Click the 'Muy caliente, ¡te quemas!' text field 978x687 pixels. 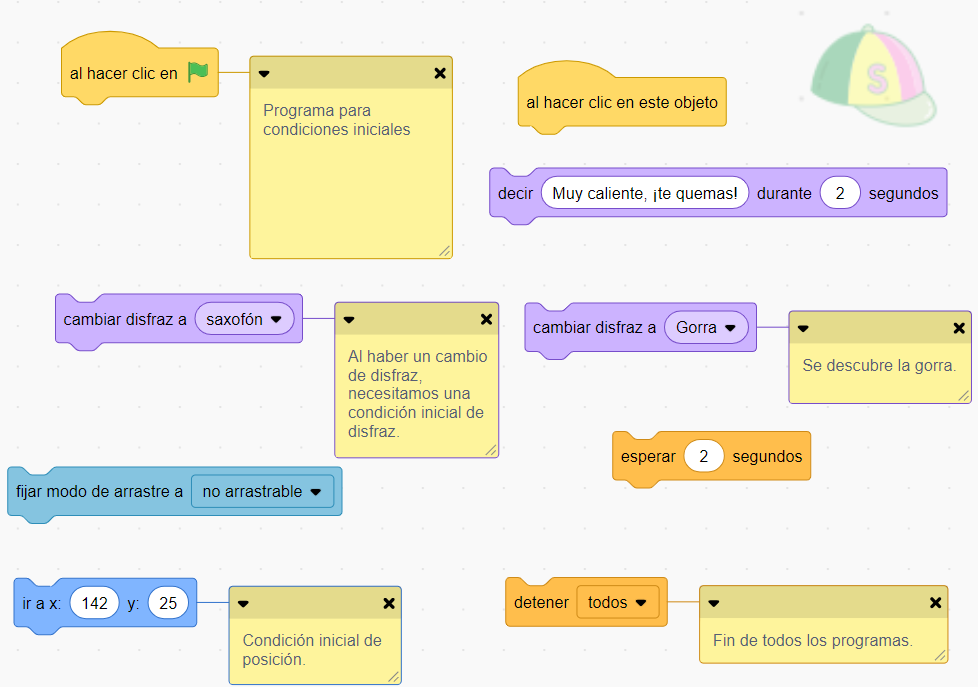pos(645,193)
